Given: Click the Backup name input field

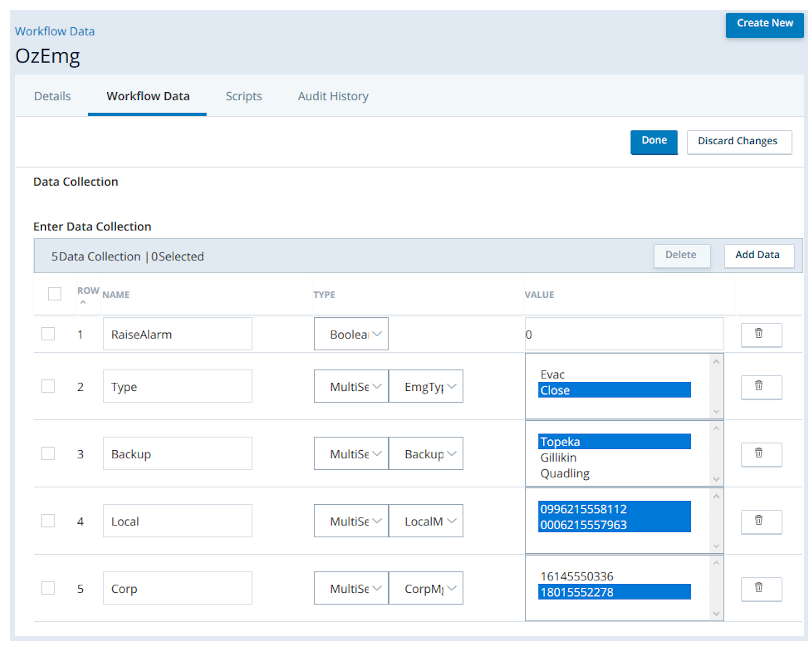Looking at the screenshot, I should [x=177, y=454].
